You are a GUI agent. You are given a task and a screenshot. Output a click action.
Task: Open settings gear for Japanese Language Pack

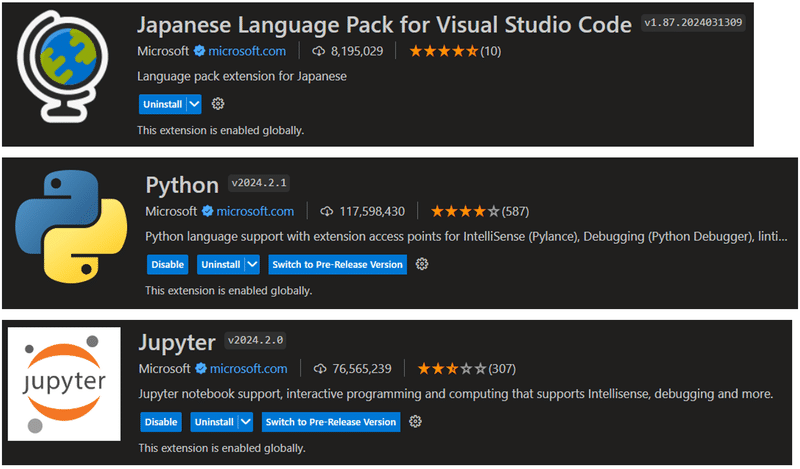218,104
